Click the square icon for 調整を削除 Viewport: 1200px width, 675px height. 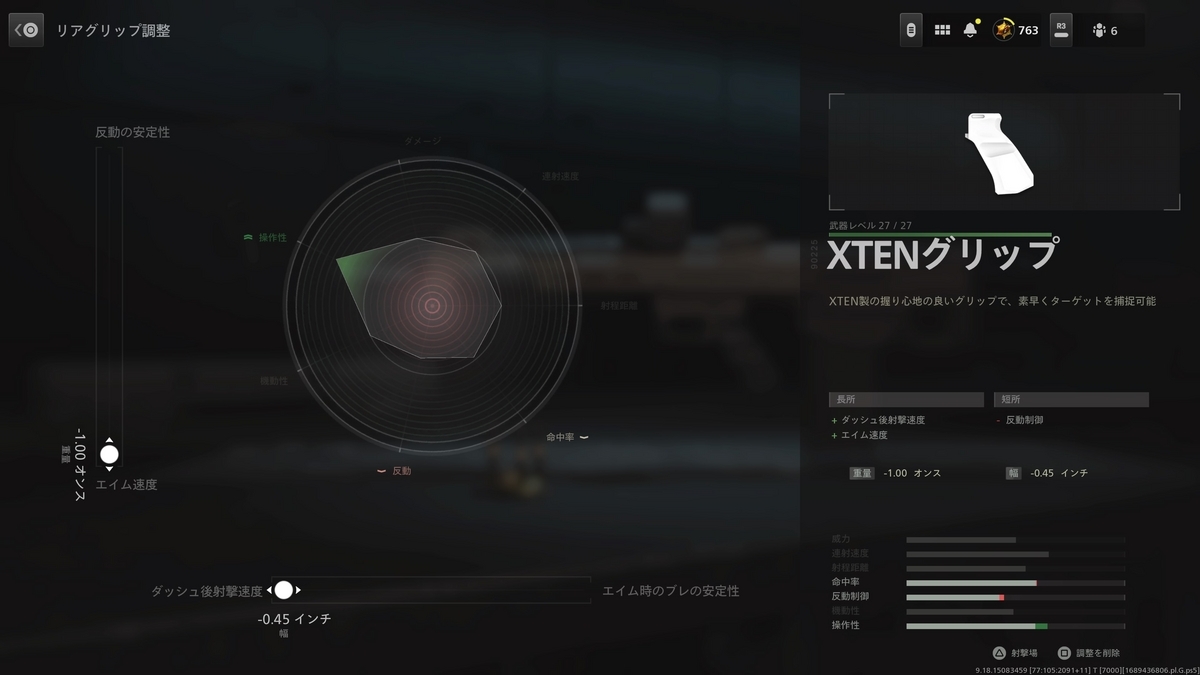point(1064,652)
